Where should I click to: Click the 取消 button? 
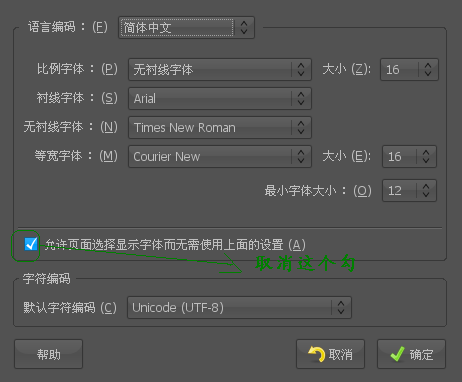[330, 354]
